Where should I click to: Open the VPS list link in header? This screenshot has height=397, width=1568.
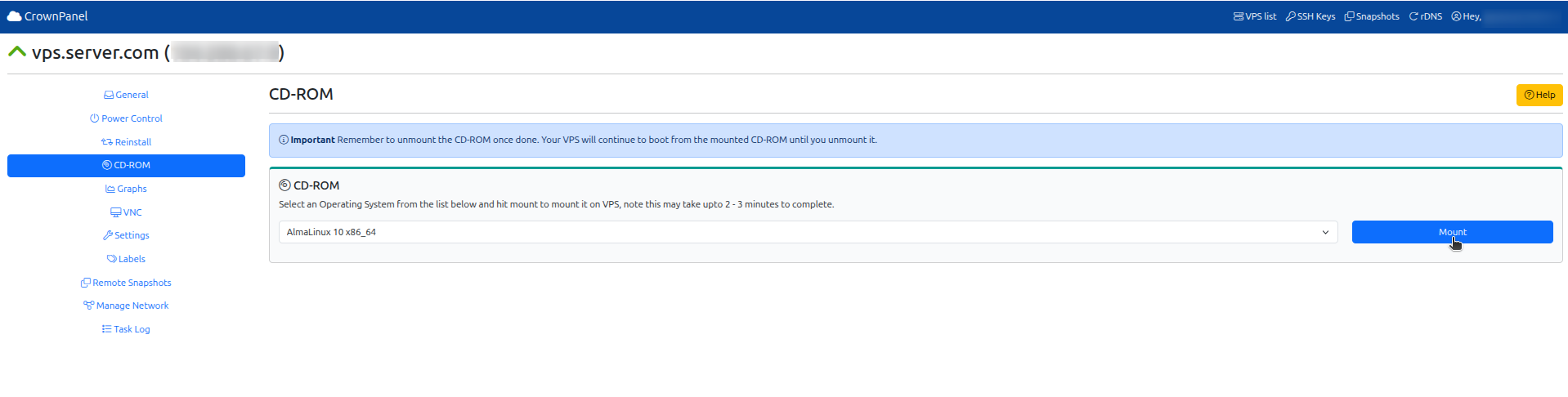point(1255,16)
